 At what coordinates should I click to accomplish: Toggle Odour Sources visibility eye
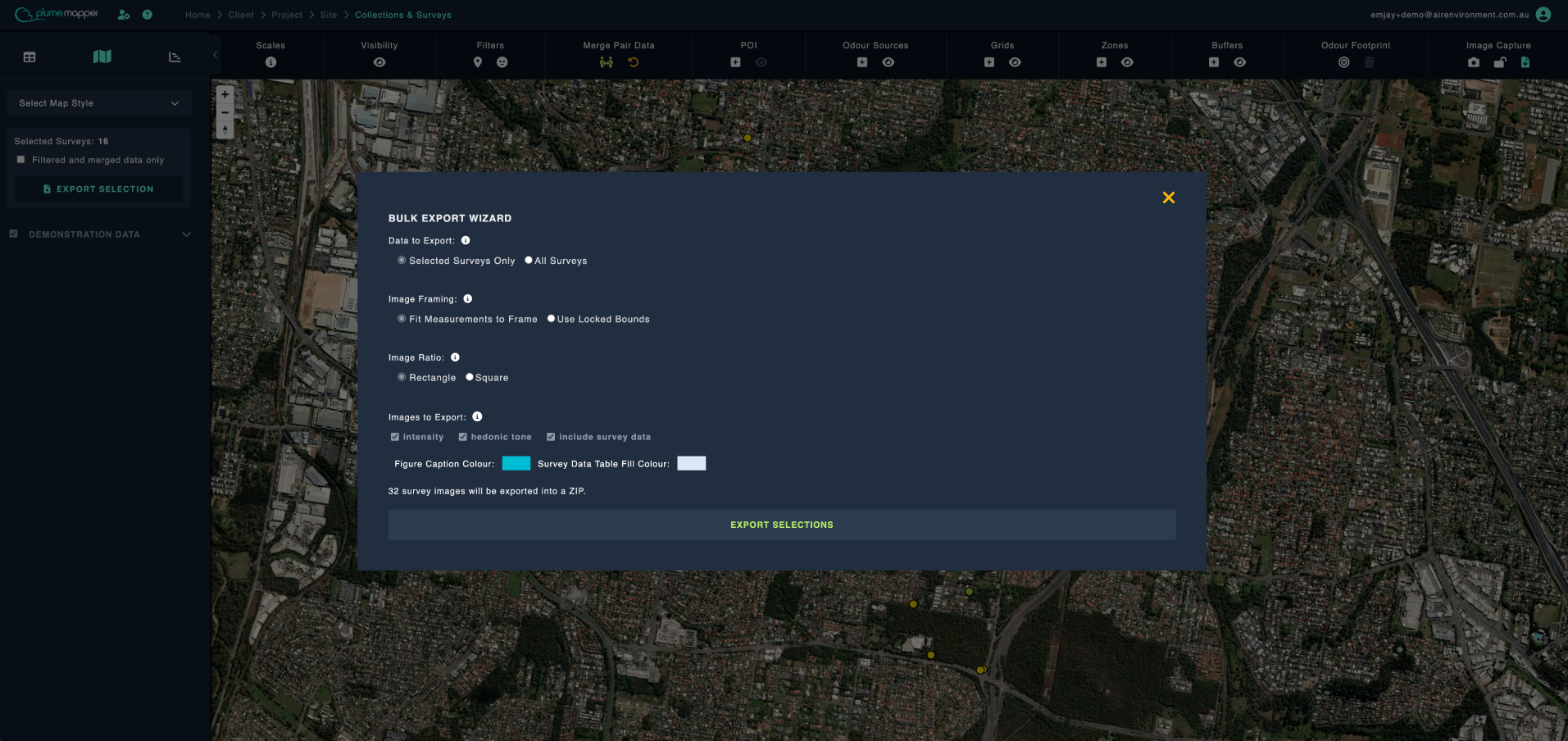[889, 62]
